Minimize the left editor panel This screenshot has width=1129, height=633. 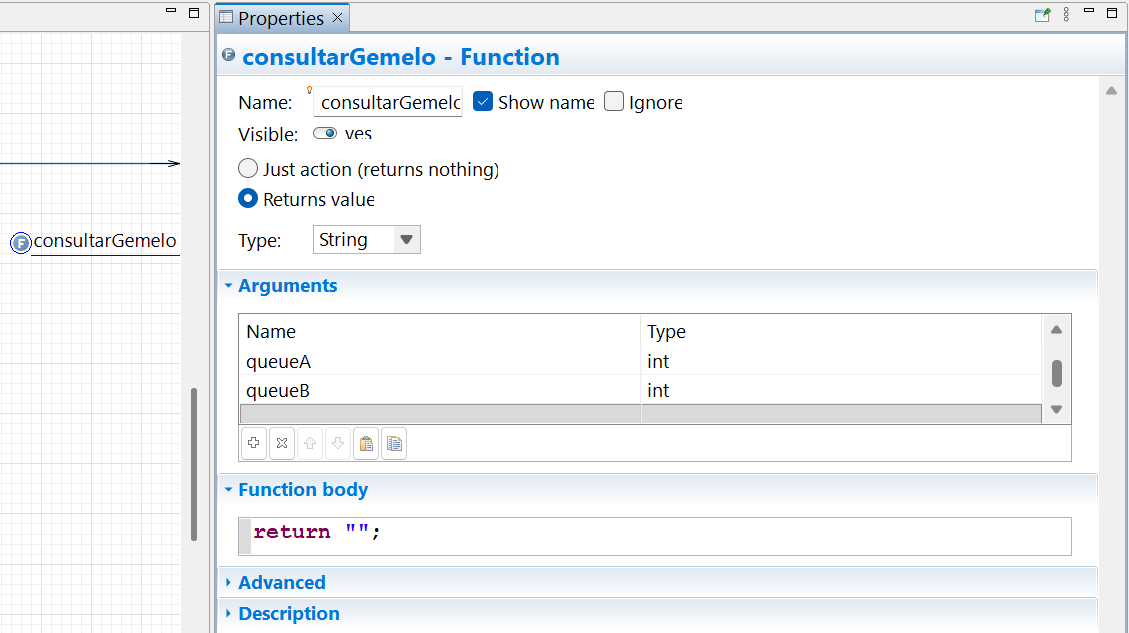(x=171, y=11)
